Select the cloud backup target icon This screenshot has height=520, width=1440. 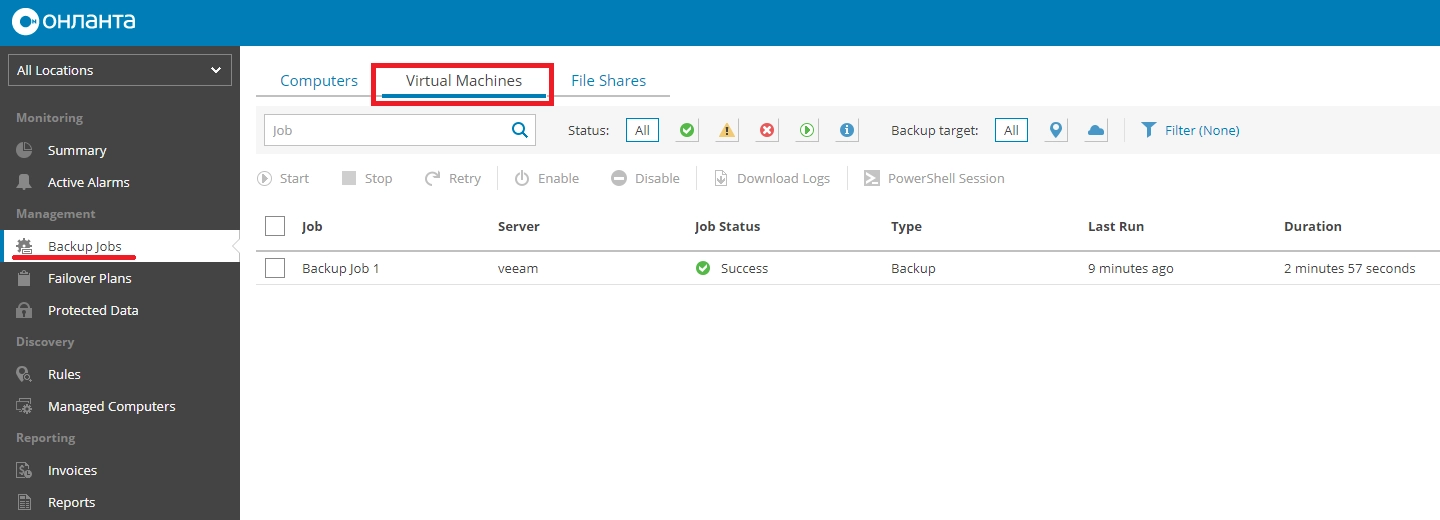[x=1096, y=130]
